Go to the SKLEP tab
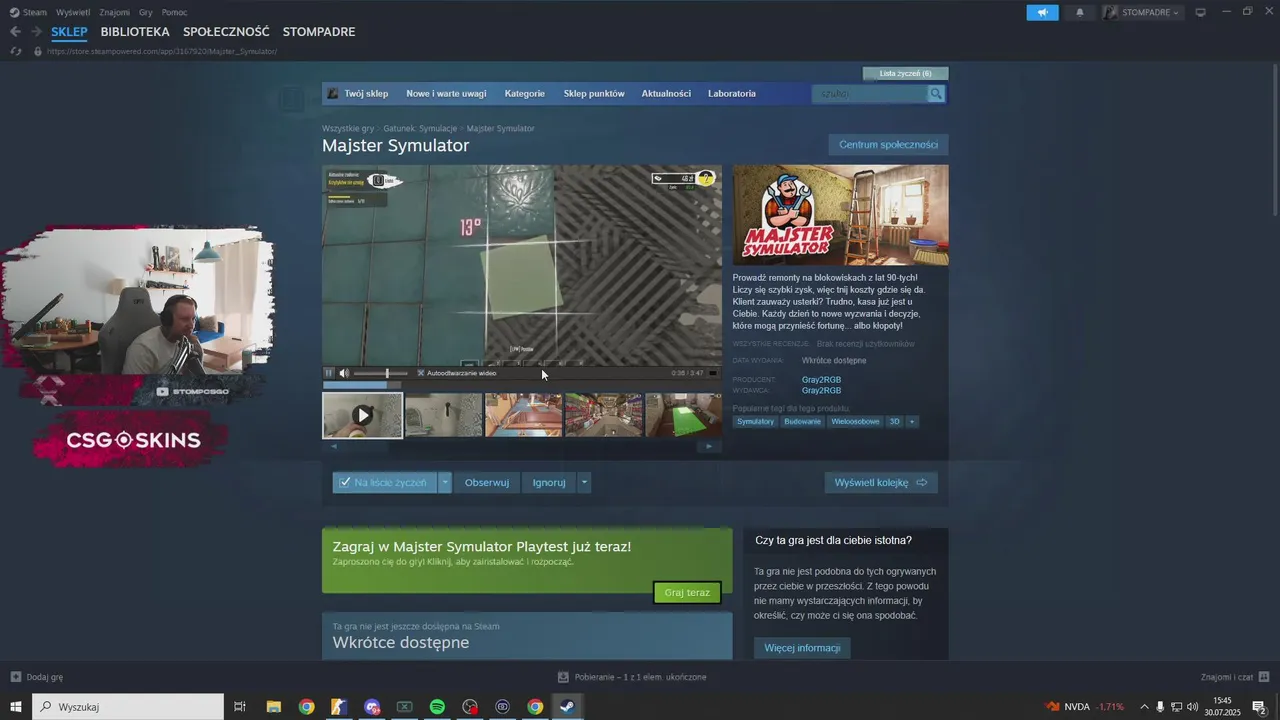This screenshot has height=720, width=1280. click(x=69, y=32)
